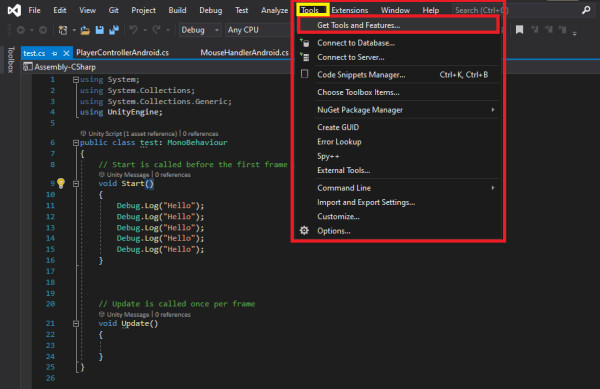Open the Debug menu

click(210, 10)
